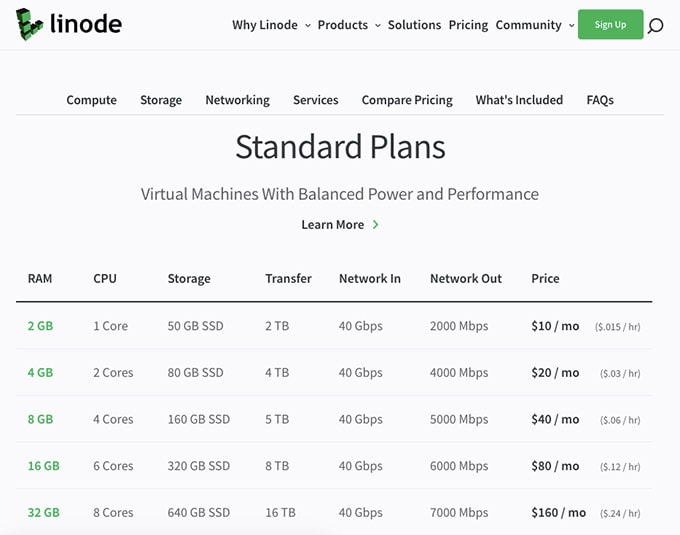The height and width of the screenshot is (535, 680).
Task: Click the 8 Cores CPU cell
Action: (x=113, y=513)
